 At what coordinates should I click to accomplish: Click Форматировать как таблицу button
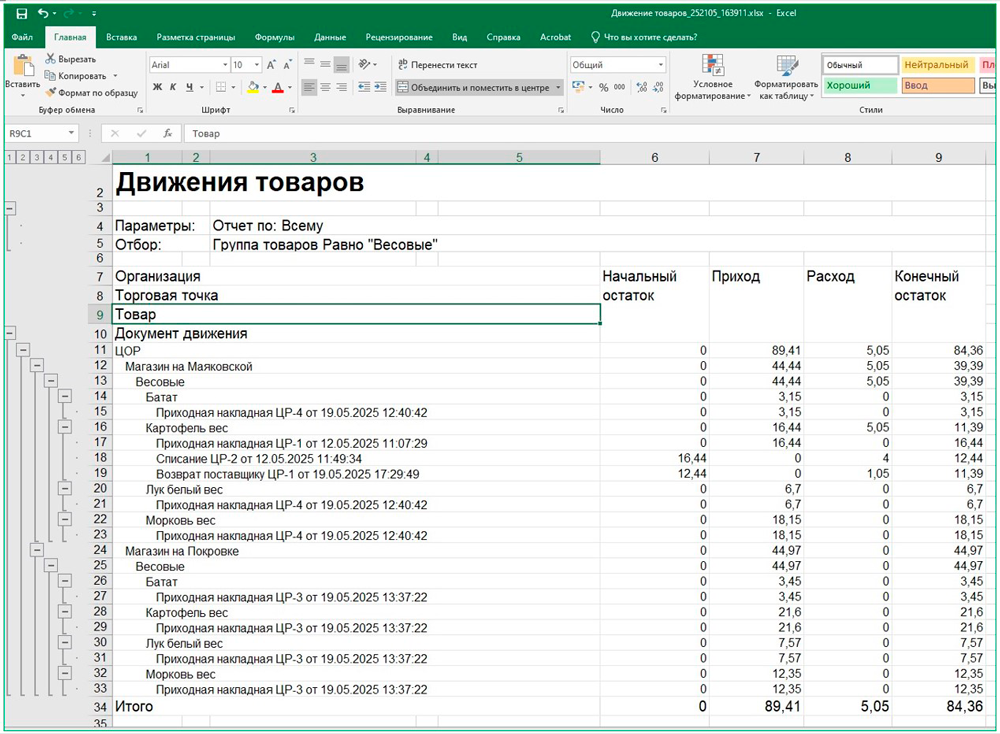786,78
